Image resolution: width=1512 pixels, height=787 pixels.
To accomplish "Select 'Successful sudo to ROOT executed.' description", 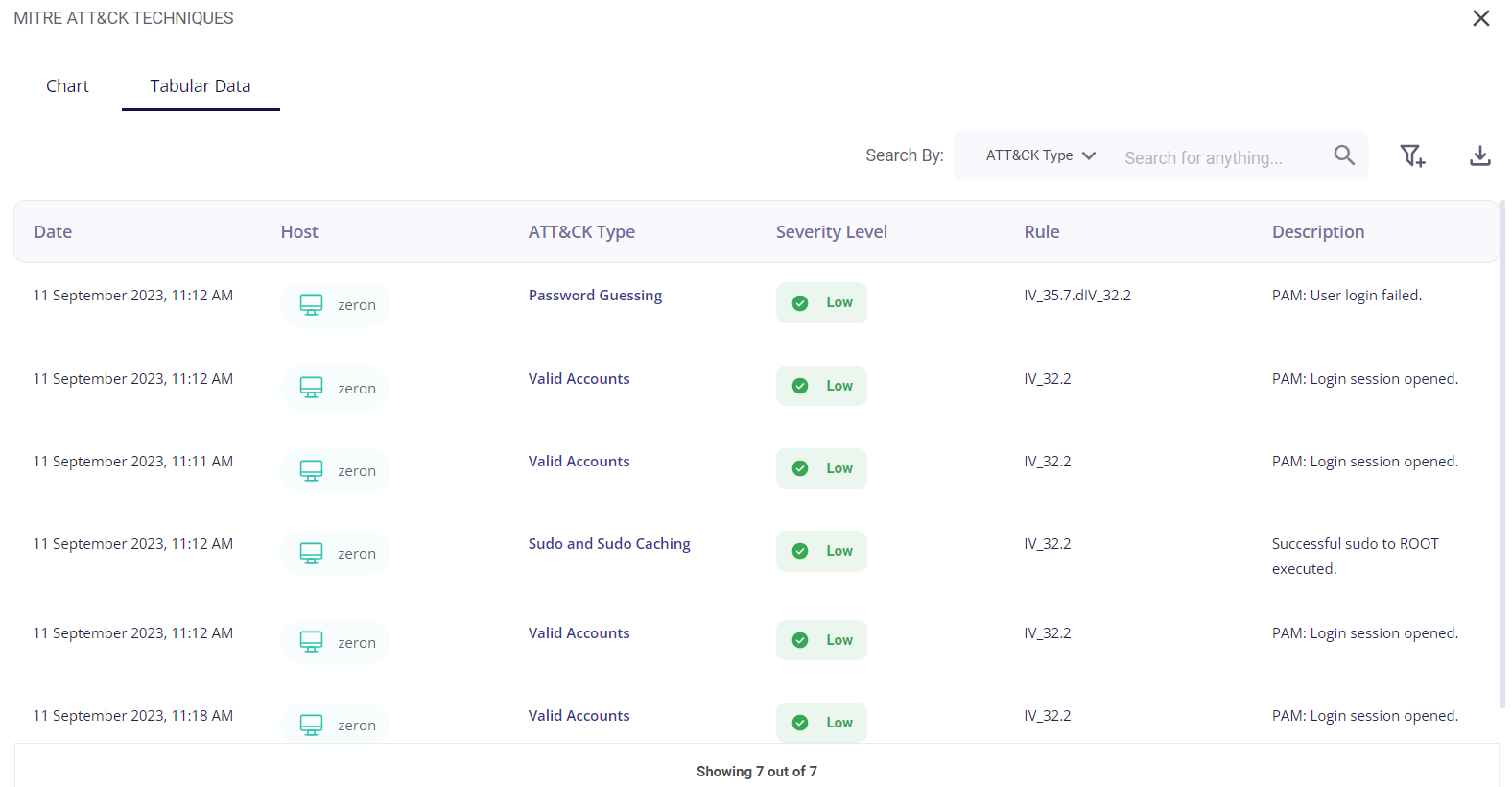I will point(1356,556).
